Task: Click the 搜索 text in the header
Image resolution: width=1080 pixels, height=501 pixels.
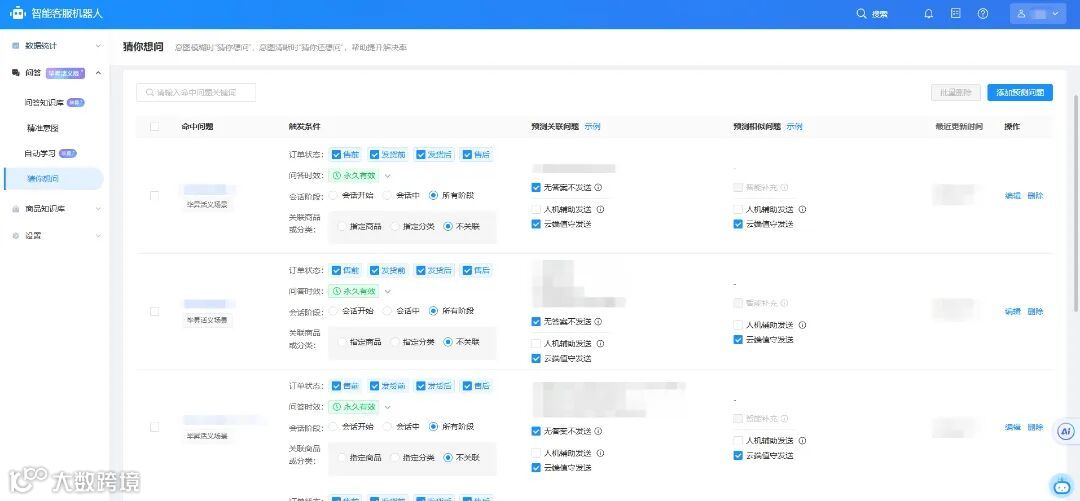Action: (x=880, y=14)
